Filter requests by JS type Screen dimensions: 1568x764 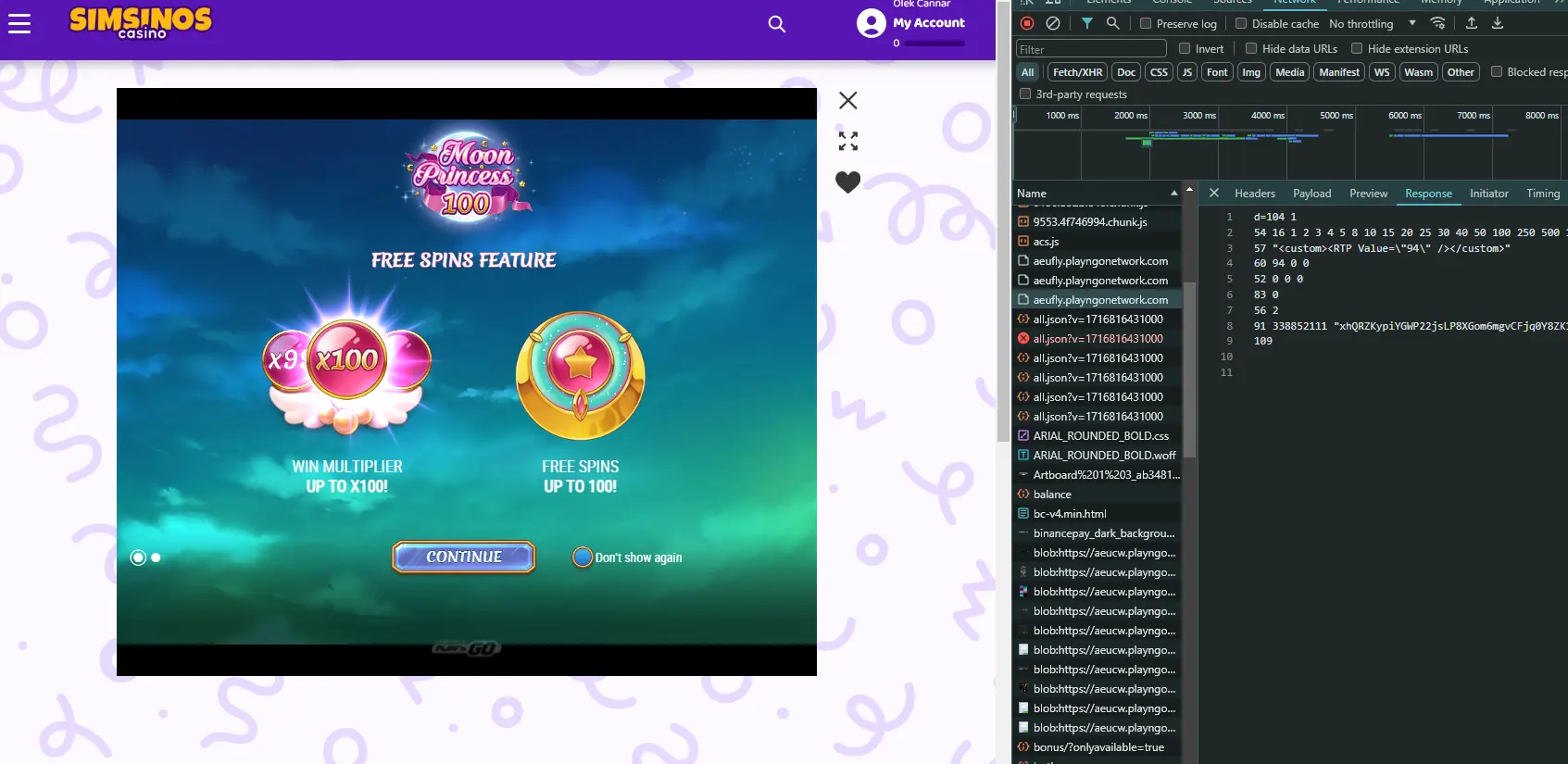click(x=1187, y=72)
